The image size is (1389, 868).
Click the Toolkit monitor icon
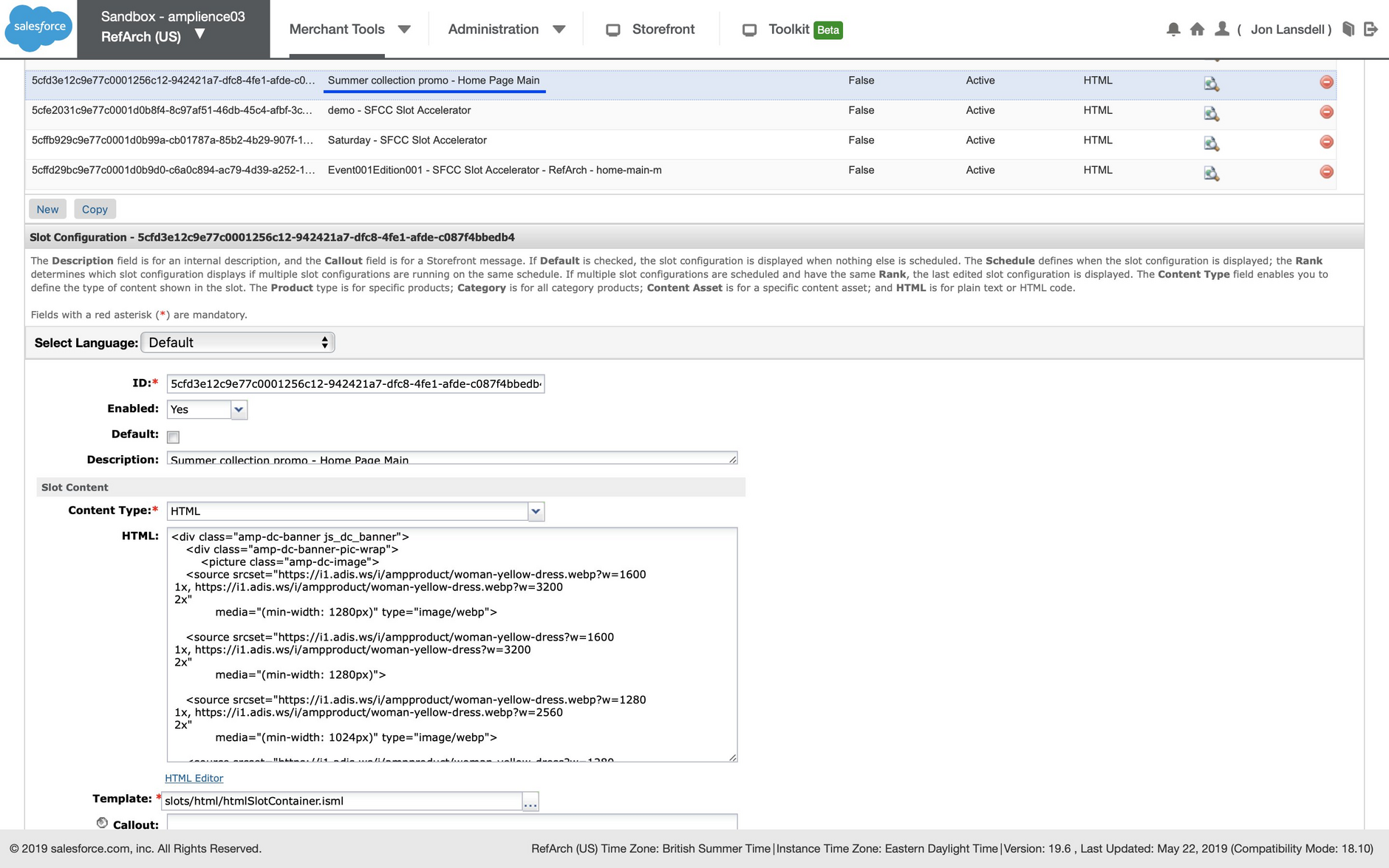pyautogui.click(x=749, y=30)
